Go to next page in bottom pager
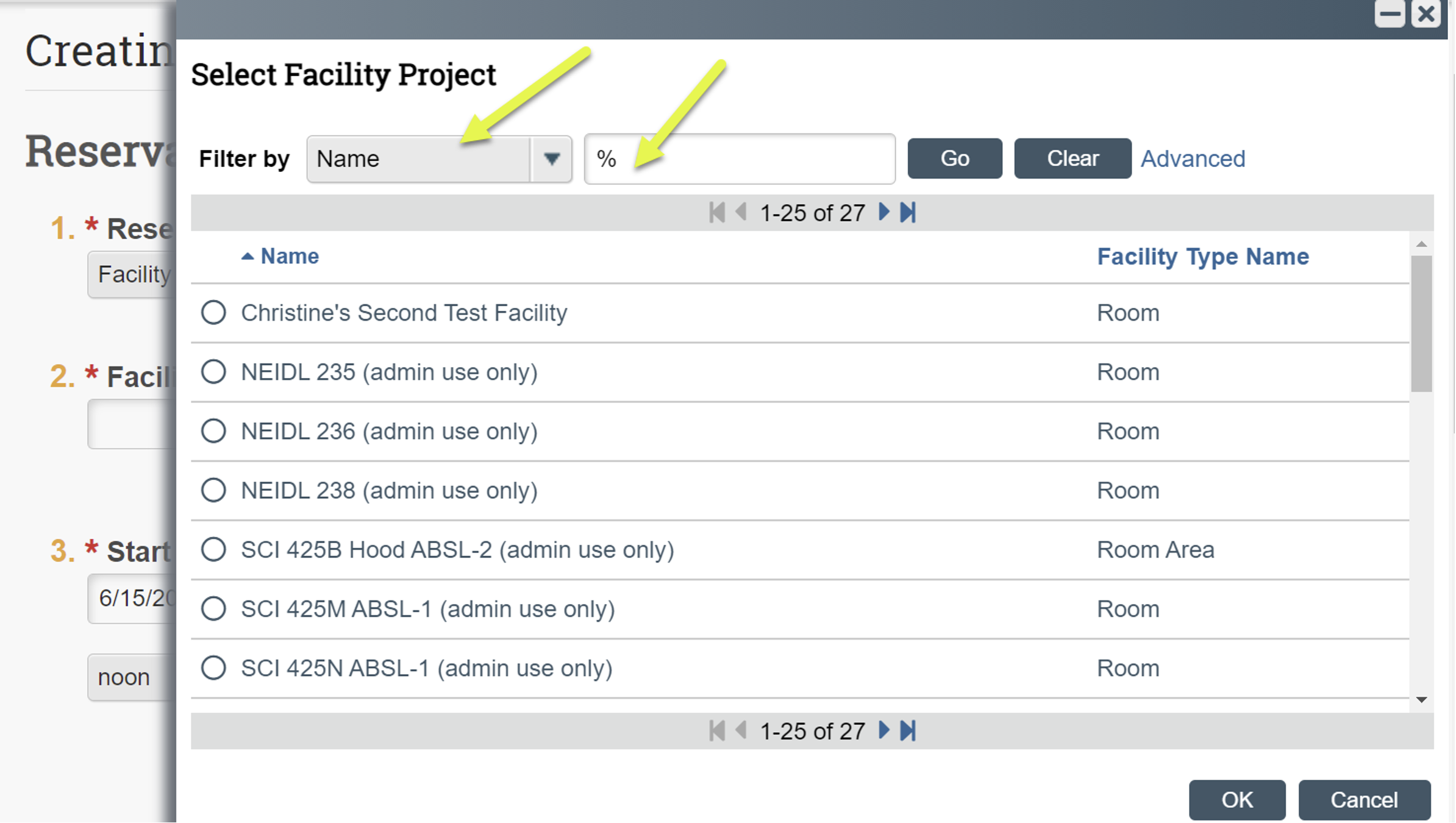 coord(883,730)
